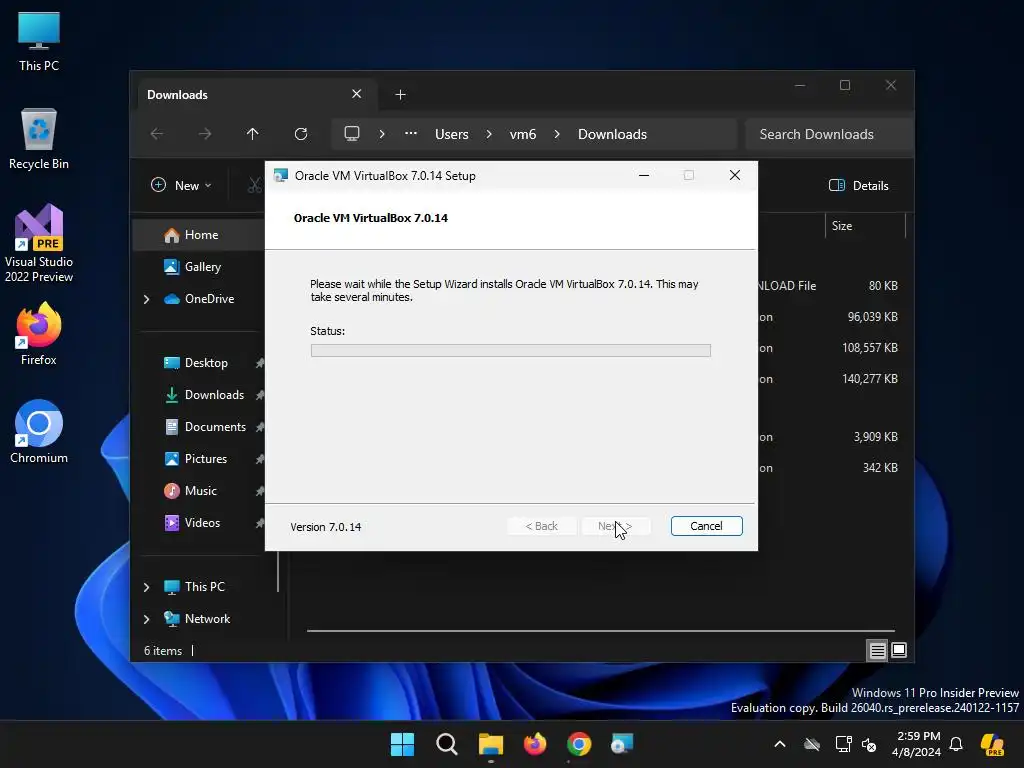
Task: Launch Visual Studio 2022 Preview shortcut
Action: click(39, 244)
